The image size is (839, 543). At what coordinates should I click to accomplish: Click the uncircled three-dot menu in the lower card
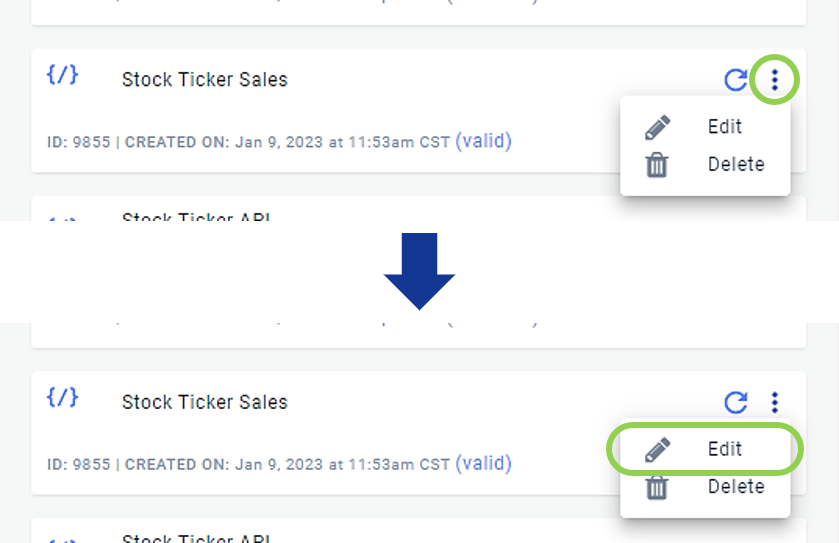click(774, 402)
